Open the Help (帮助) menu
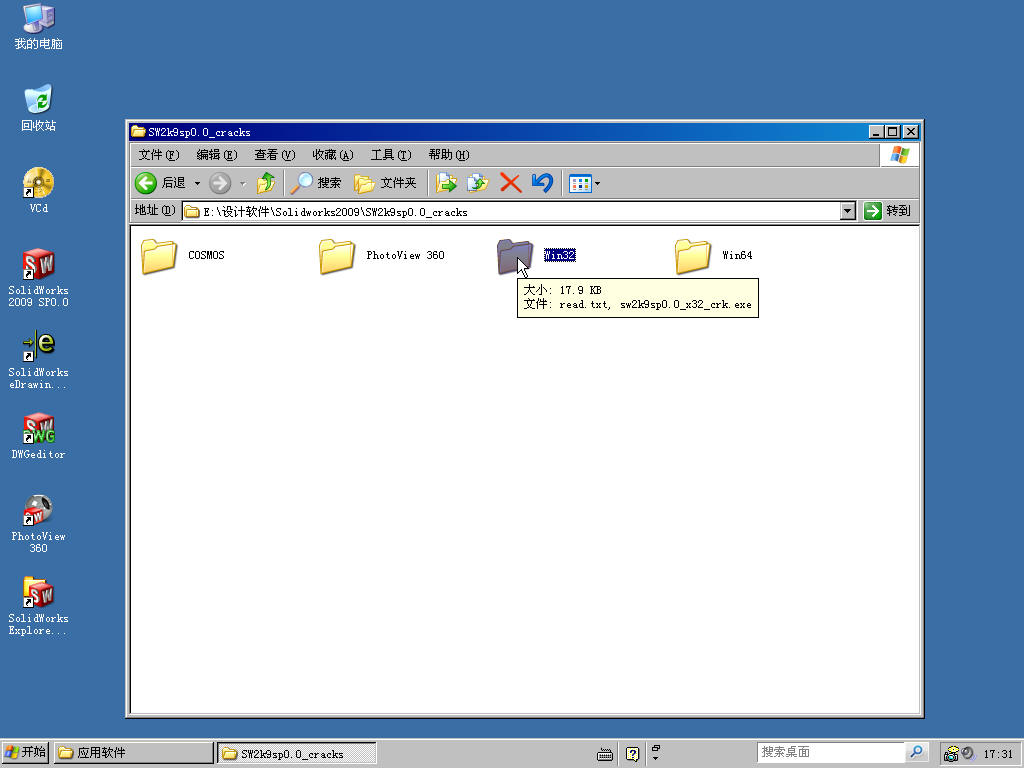The height and width of the screenshot is (768, 1024). coord(449,155)
